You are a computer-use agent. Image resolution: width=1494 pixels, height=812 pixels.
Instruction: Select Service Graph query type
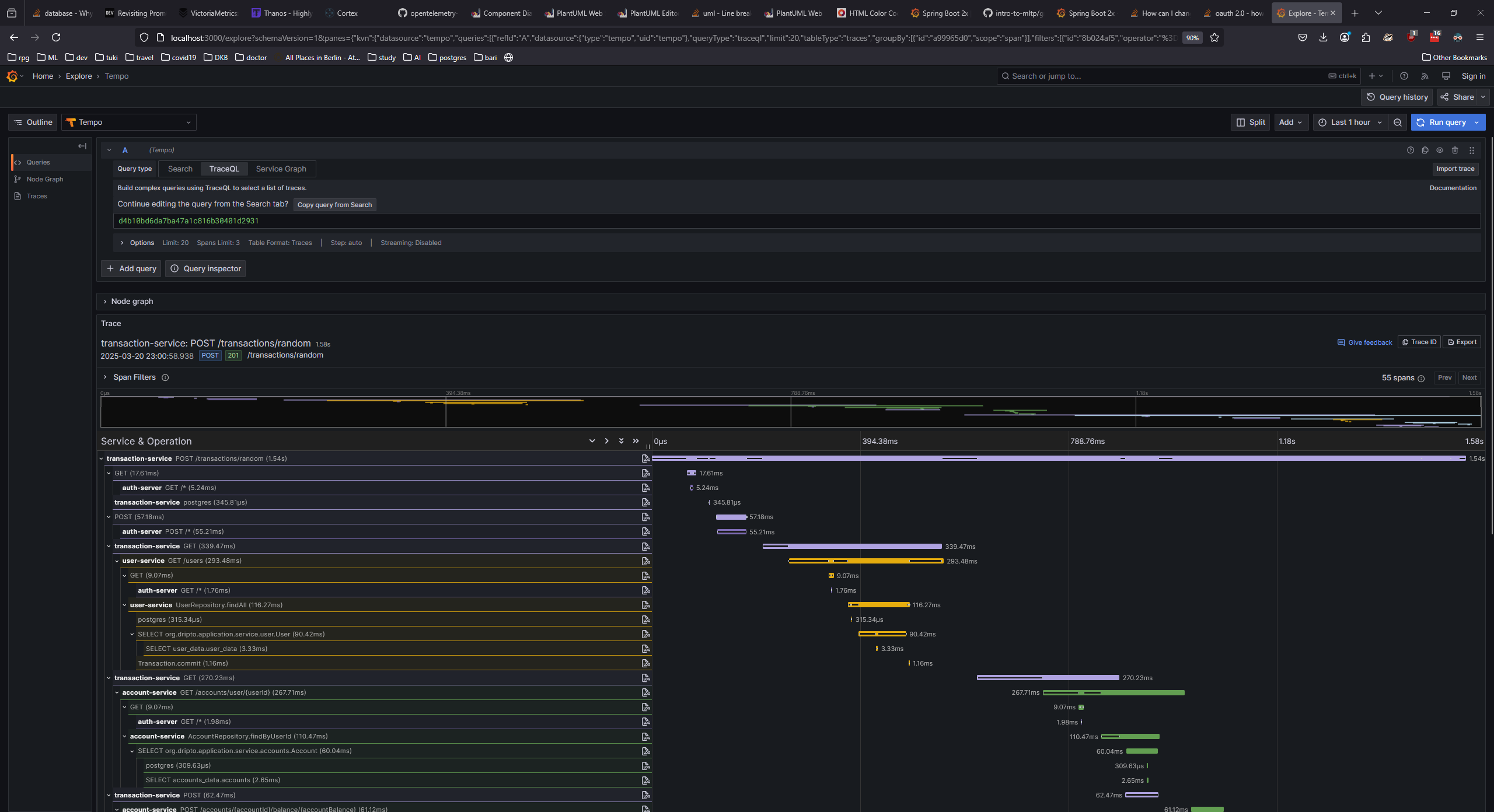click(281, 169)
